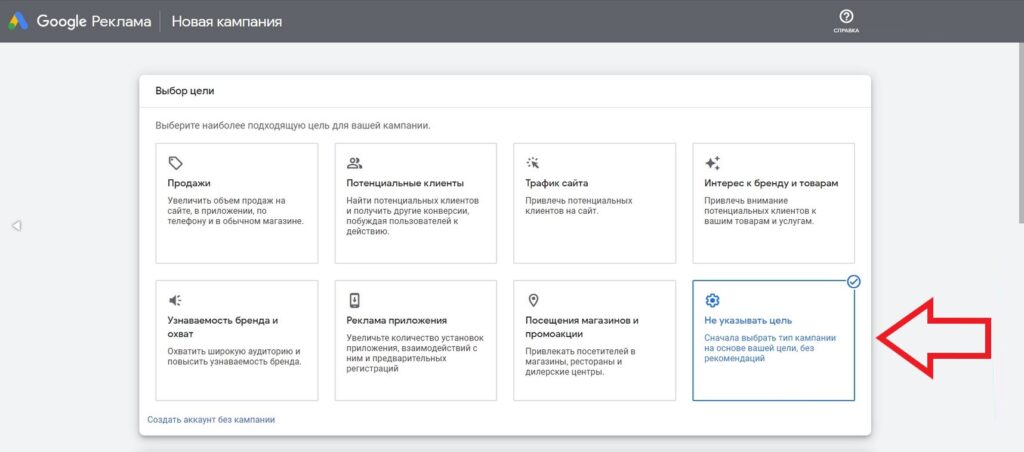Screen dimensions: 1024x452
Task: Click the stars icon for Интерес к бренду
Action: (712, 163)
